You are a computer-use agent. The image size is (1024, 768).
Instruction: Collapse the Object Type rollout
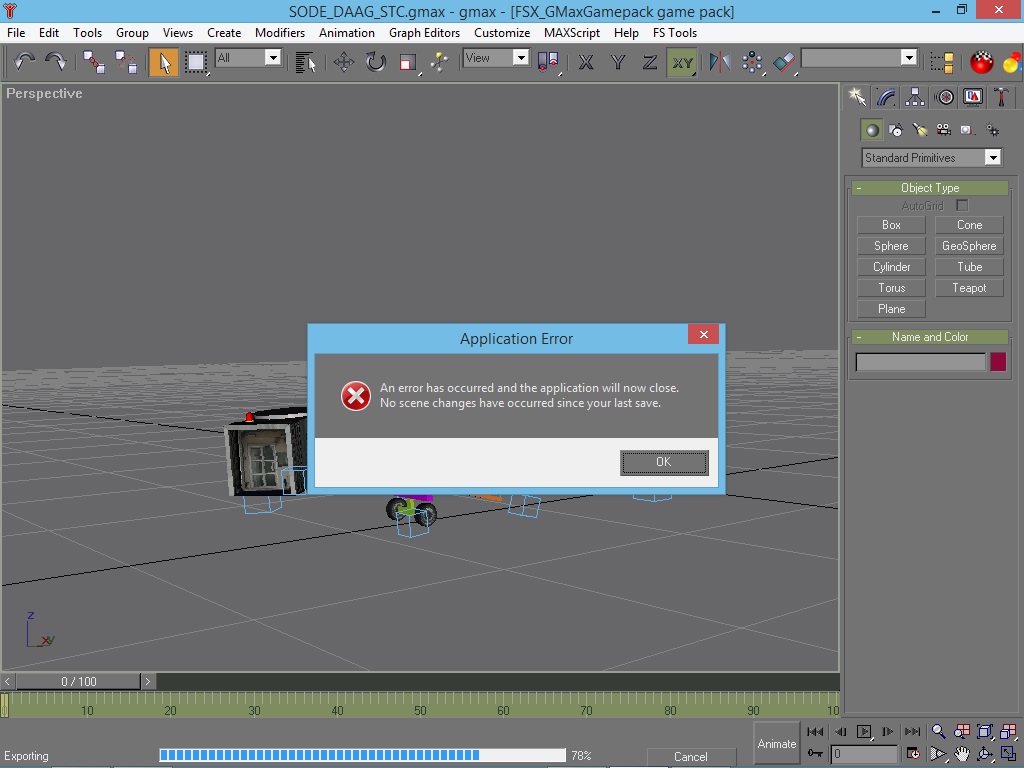(x=930, y=188)
